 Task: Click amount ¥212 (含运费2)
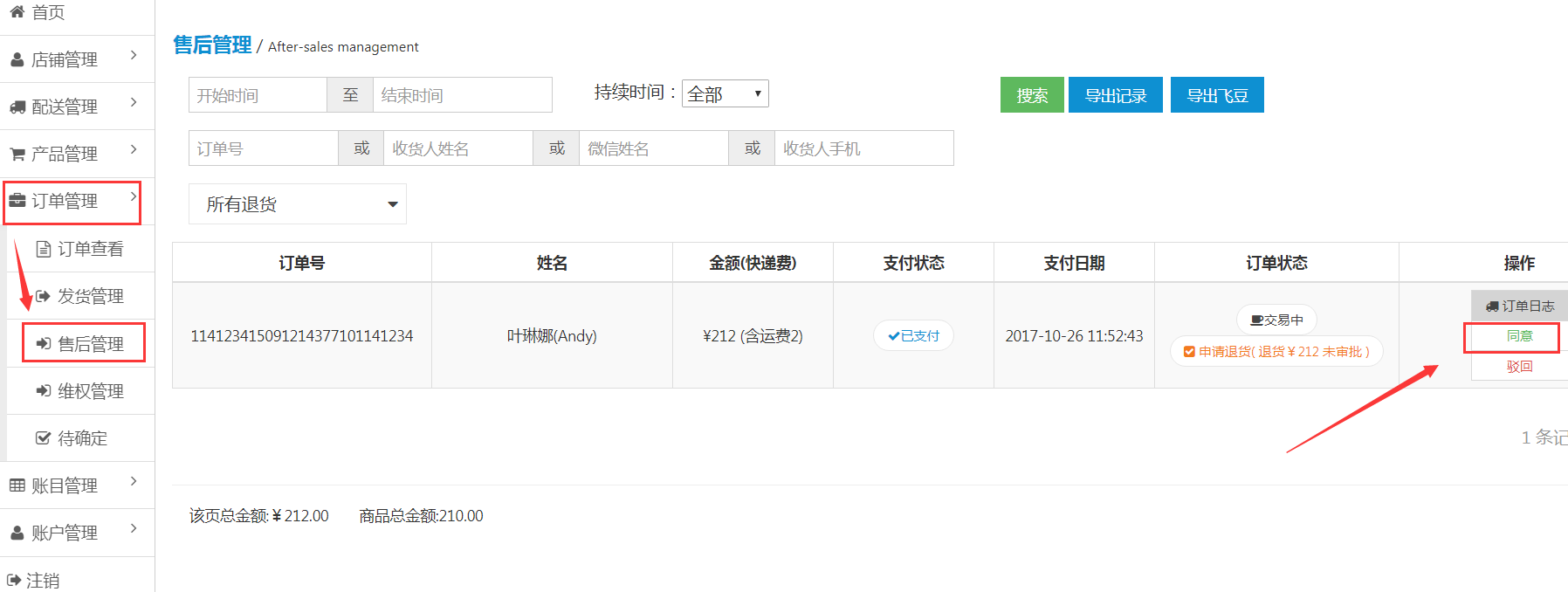click(753, 336)
